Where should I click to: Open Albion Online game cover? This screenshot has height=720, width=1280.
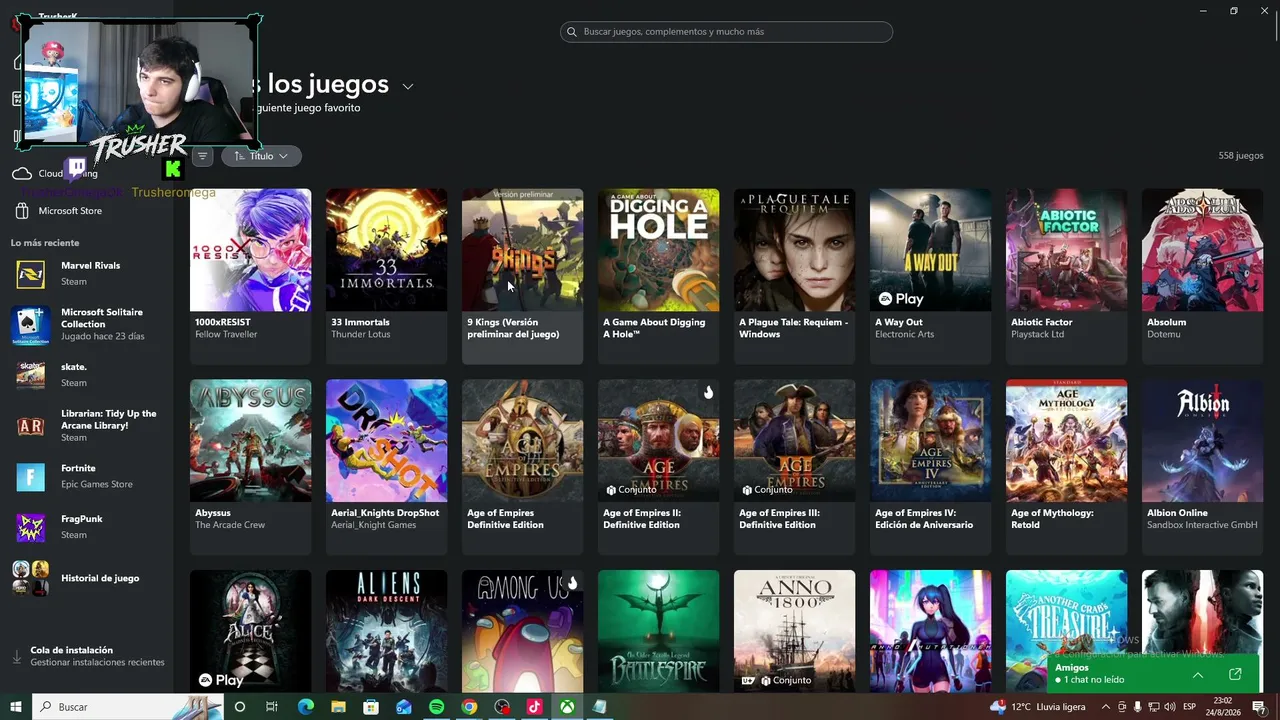click(x=1202, y=441)
